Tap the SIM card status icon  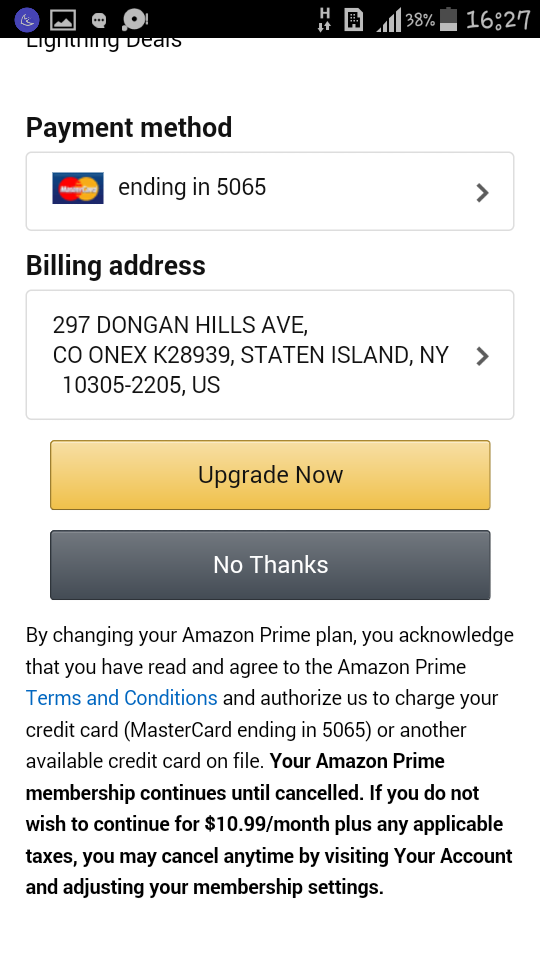353,20
